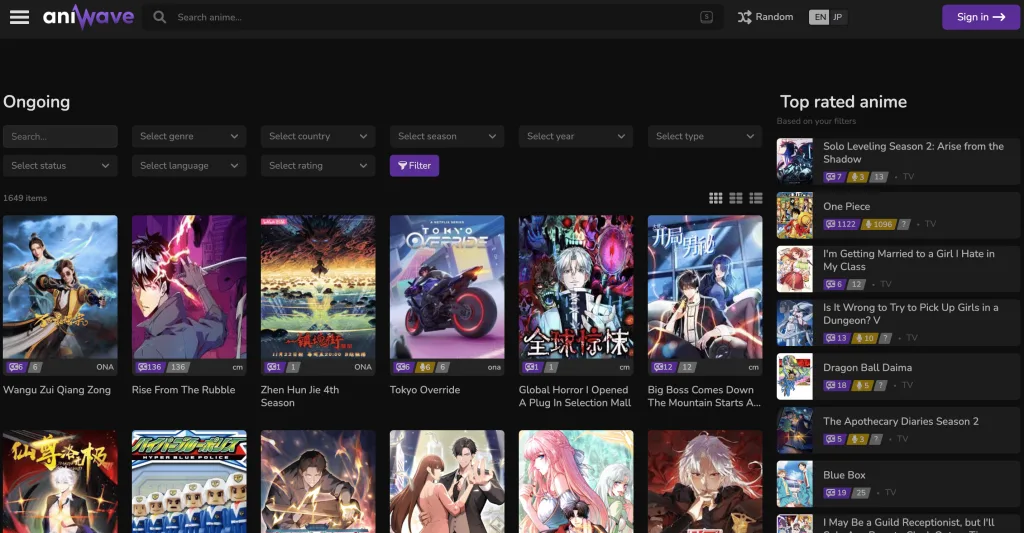Click the 1649 items count text
Image resolution: width=1024 pixels, height=533 pixels.
(25, 198)
